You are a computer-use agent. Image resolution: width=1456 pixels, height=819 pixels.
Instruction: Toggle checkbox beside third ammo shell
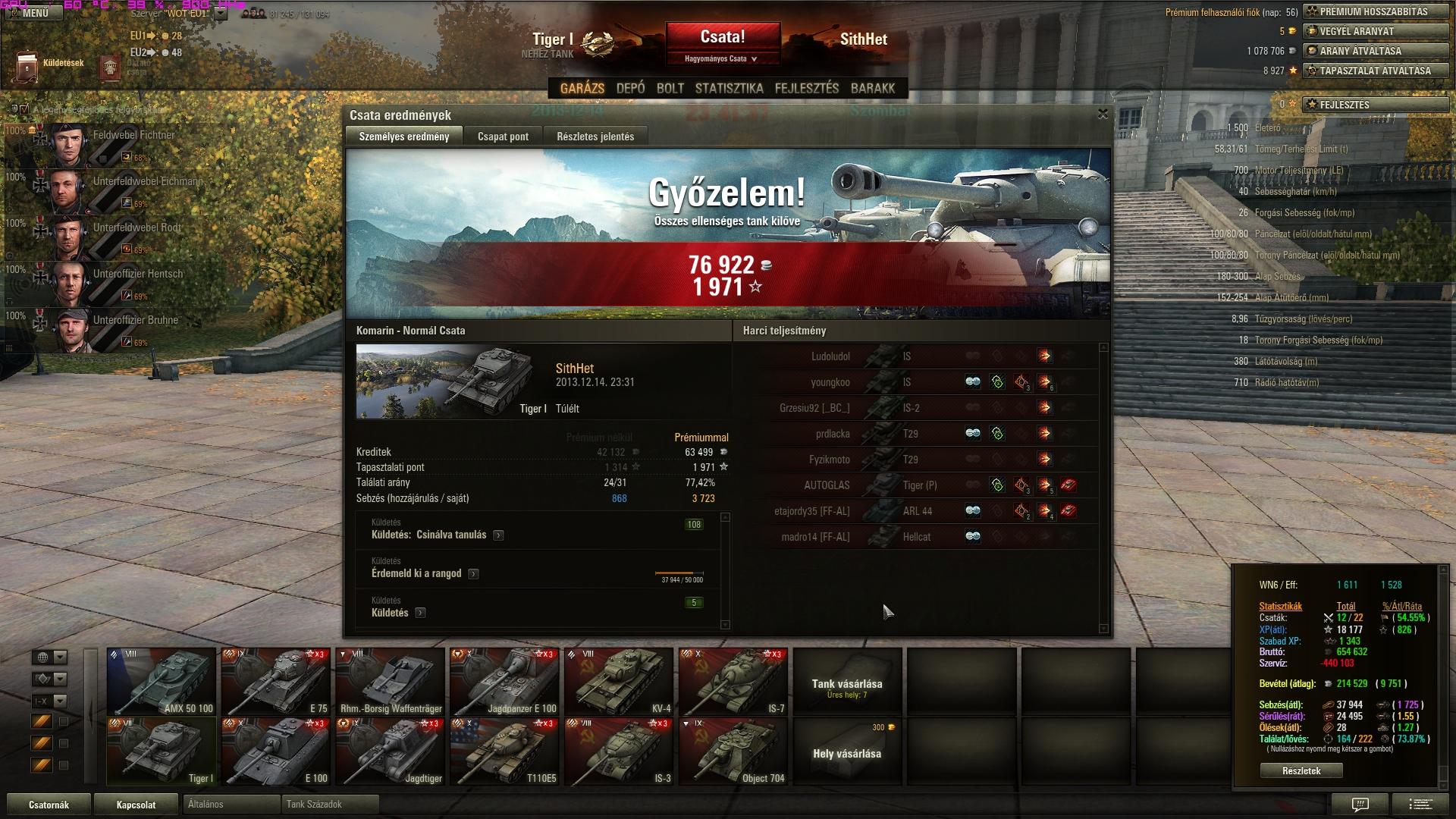pyautogui.click(x=64, y=766)
